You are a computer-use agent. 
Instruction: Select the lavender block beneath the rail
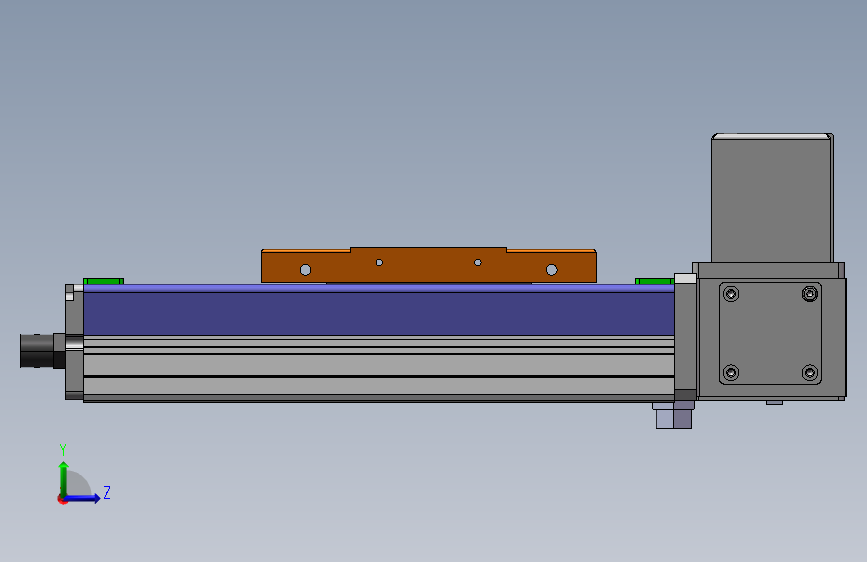pyautogui.click(x=673, y=415)
